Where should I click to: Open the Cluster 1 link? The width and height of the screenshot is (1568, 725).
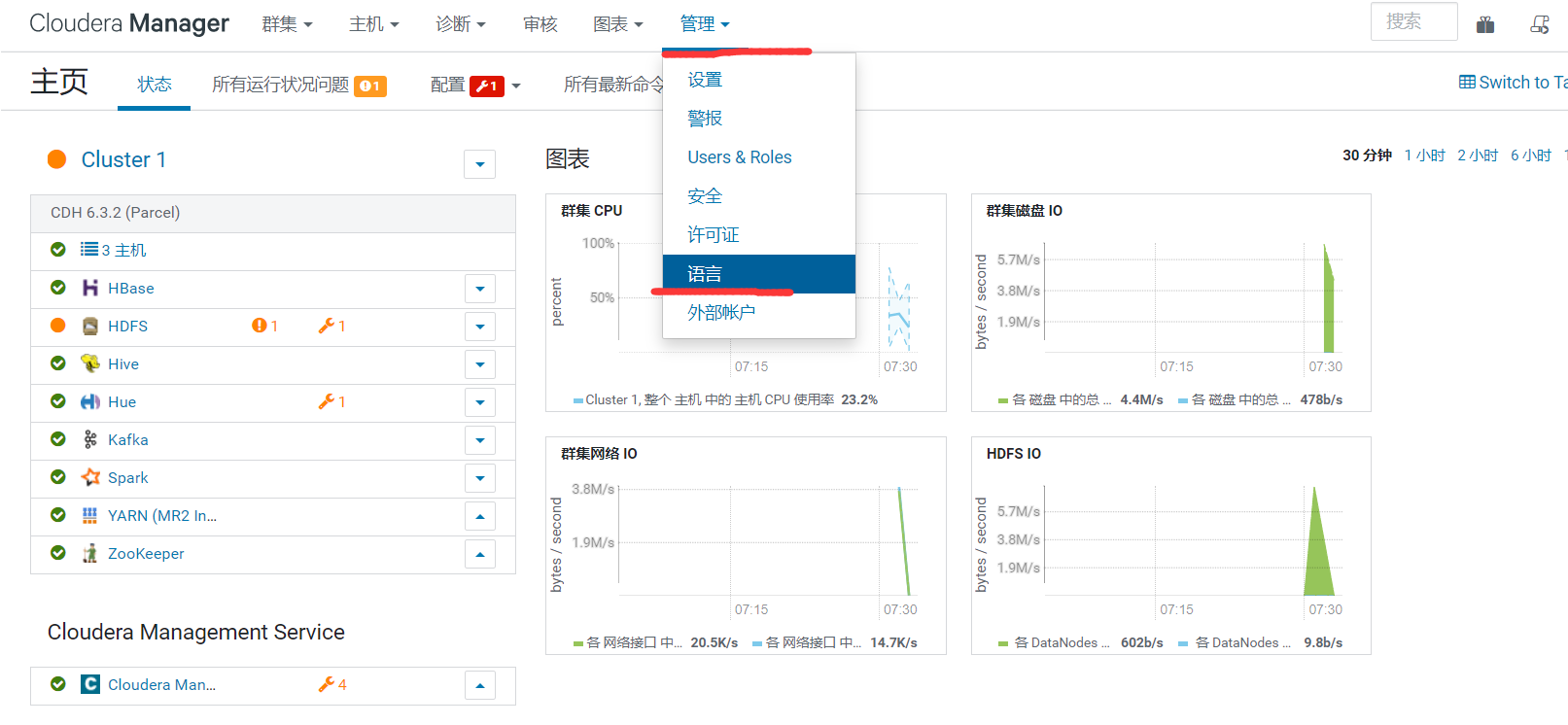[123, 159]
